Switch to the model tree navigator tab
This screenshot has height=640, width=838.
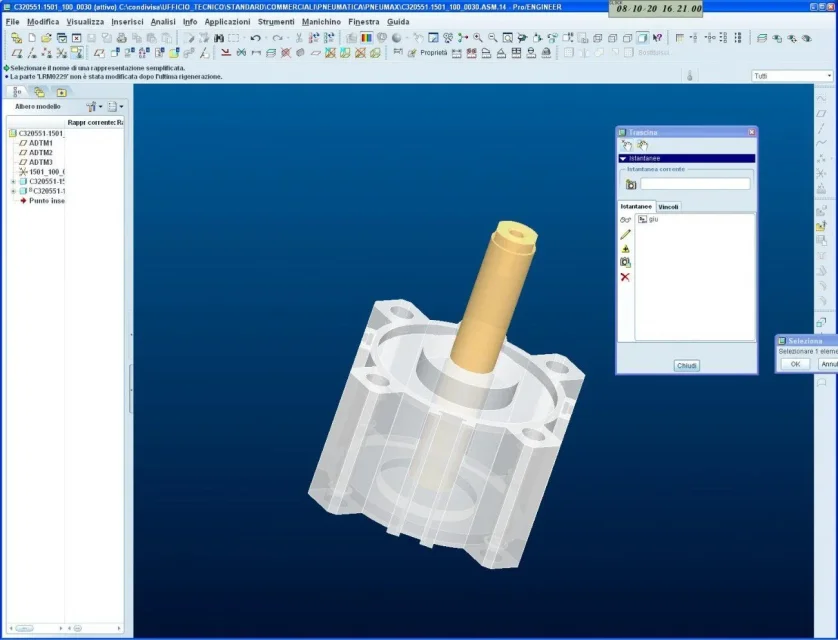coord(17,92)
